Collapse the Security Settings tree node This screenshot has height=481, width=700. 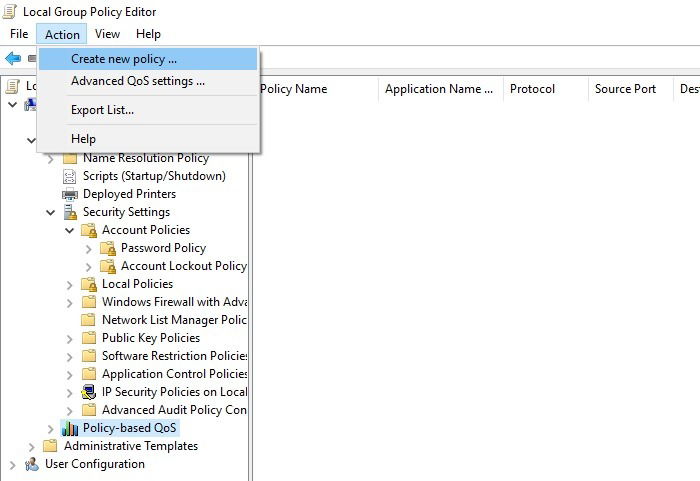[51, 213]
